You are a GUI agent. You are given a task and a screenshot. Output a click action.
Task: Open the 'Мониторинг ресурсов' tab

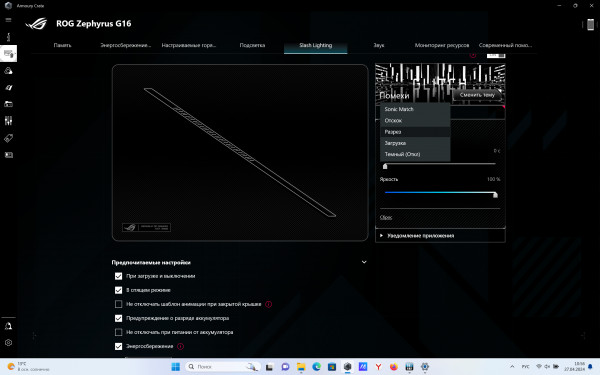tap(442, 45)
